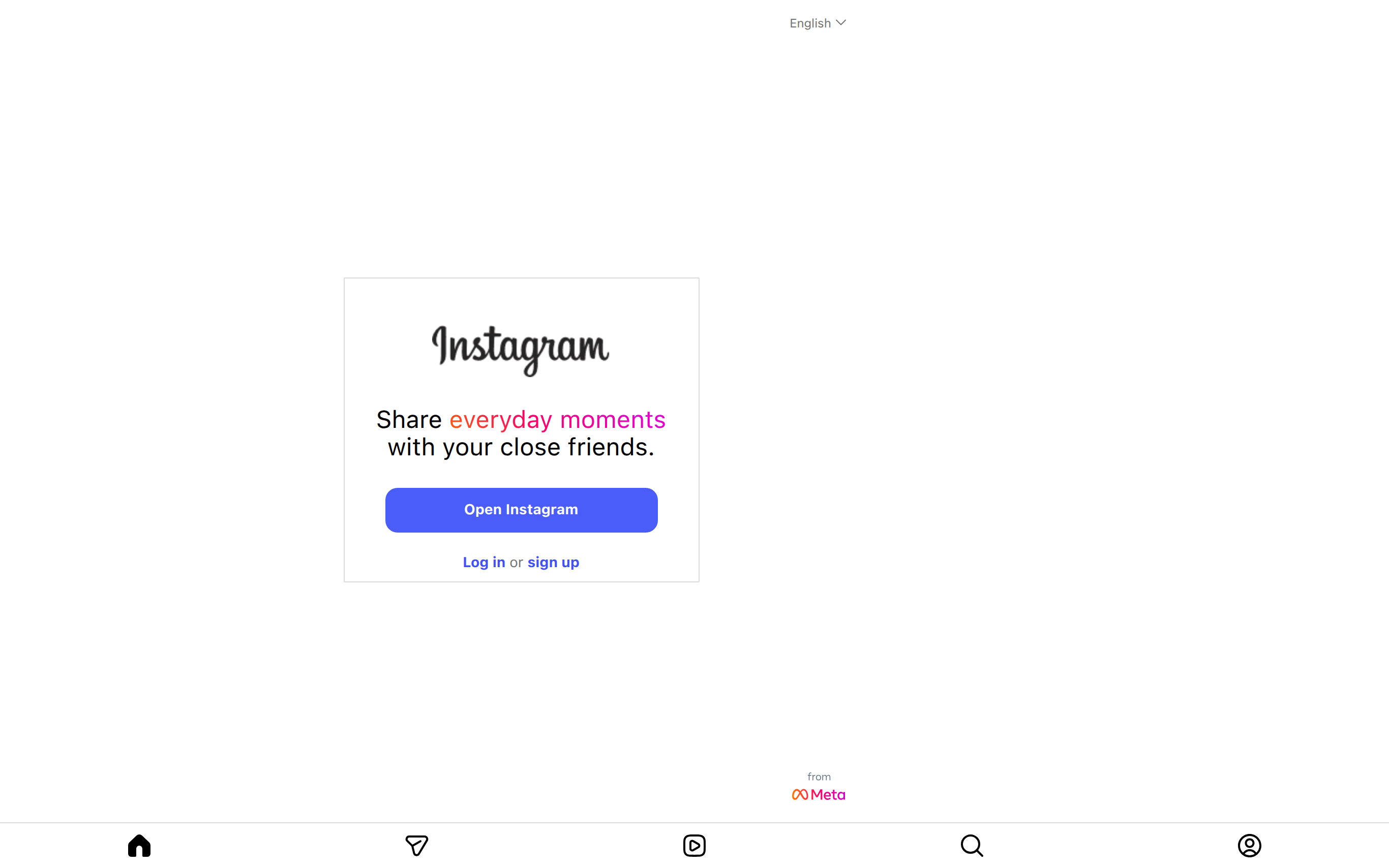Viewport: 1389px width, 868px height.
Task: Click the 'English' language label text
Action: click(x=810, y=23)
